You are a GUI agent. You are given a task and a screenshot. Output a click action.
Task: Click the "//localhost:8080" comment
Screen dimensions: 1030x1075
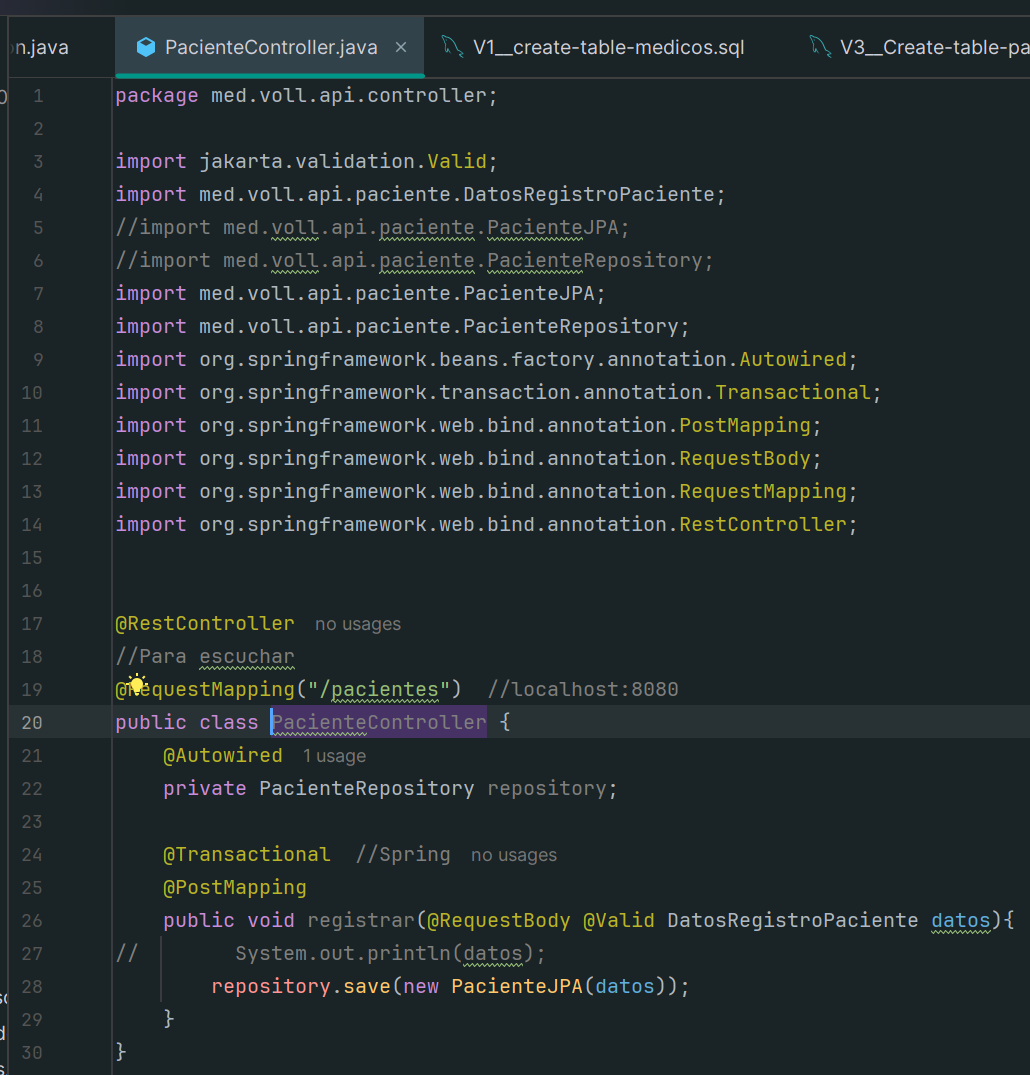(583, 690)
